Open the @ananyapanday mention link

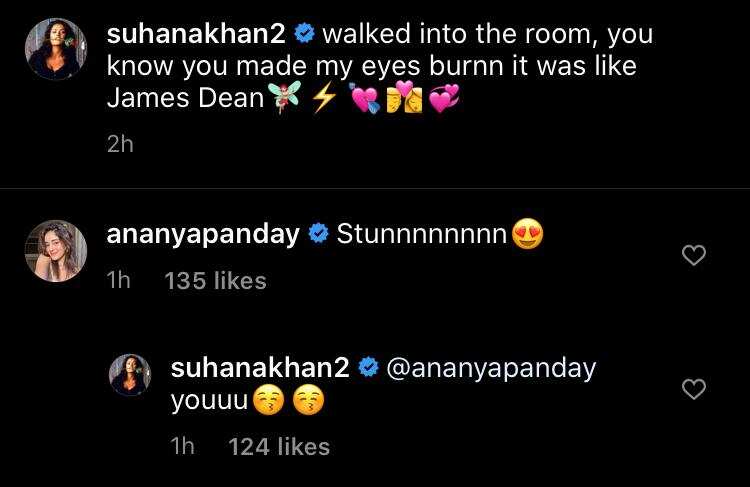(x=491, y=369)
